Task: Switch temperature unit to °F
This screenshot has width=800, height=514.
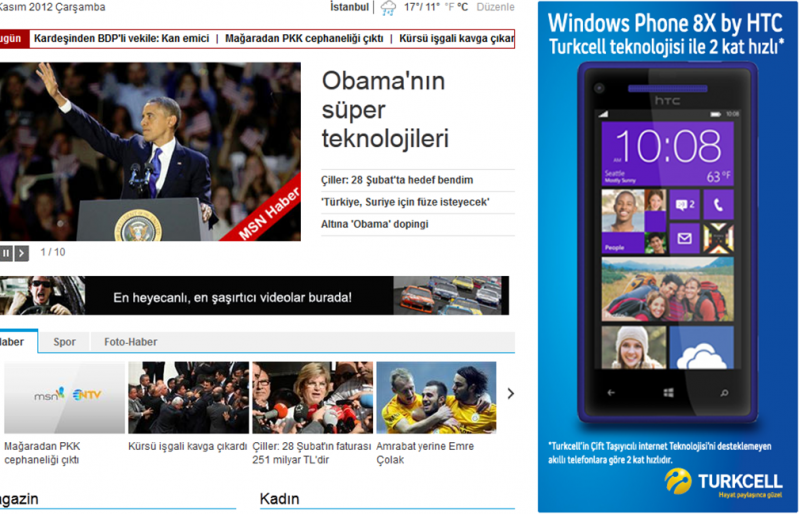Action: point(449,7)
